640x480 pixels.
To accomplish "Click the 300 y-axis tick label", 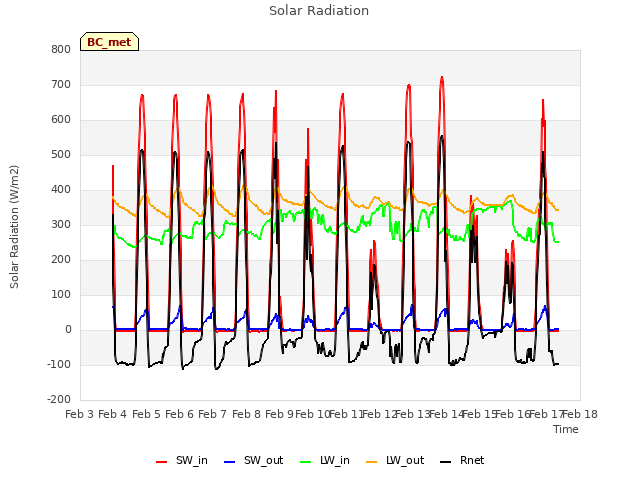I will (x=61, y=224).
